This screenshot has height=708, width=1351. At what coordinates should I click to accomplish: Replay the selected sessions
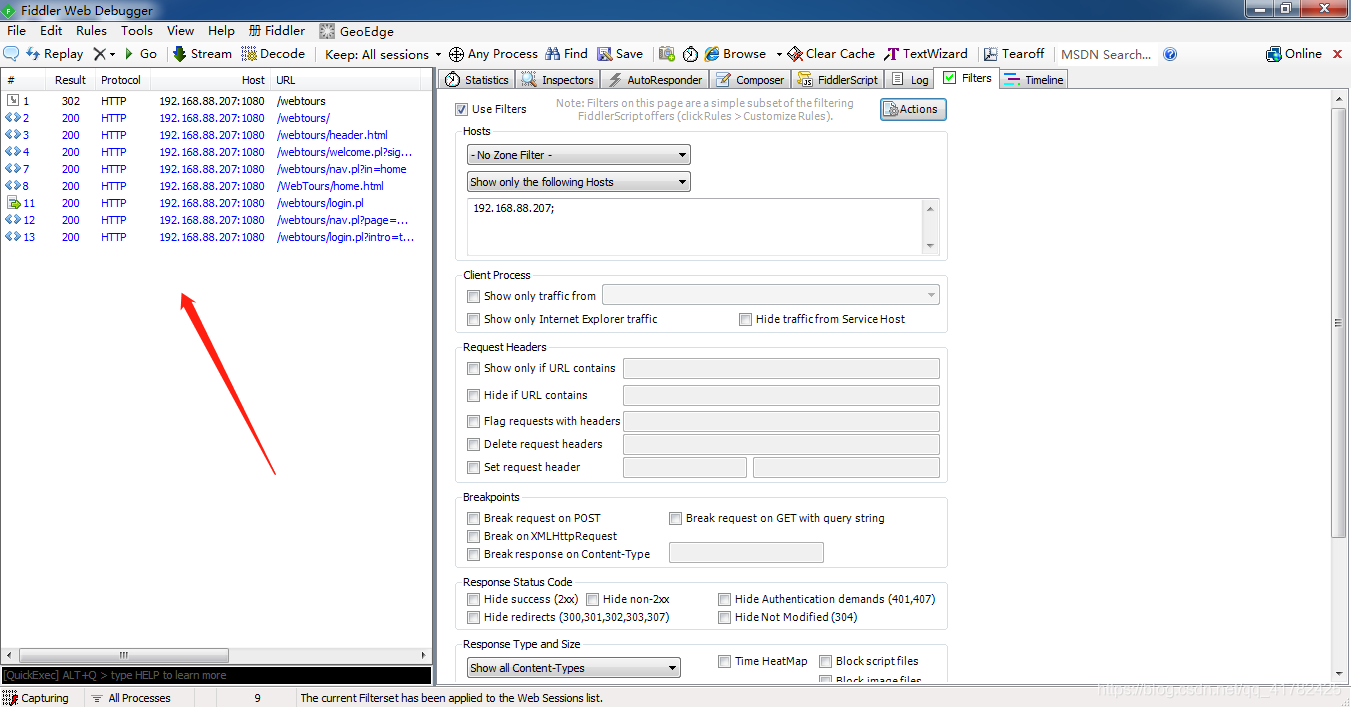pyautogui.click(x=54, y=54)
